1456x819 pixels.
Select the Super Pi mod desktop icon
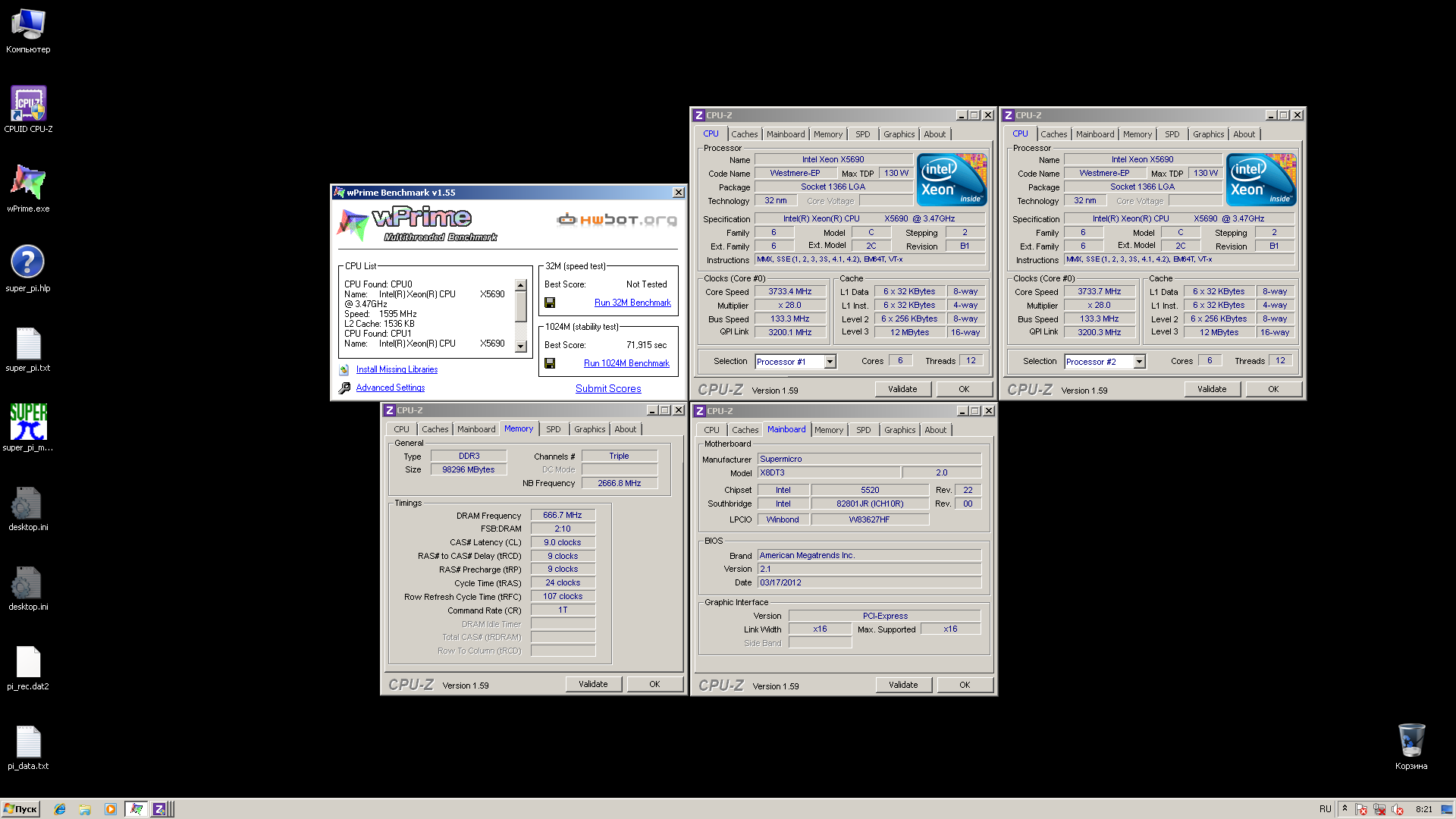pos(28,428)
